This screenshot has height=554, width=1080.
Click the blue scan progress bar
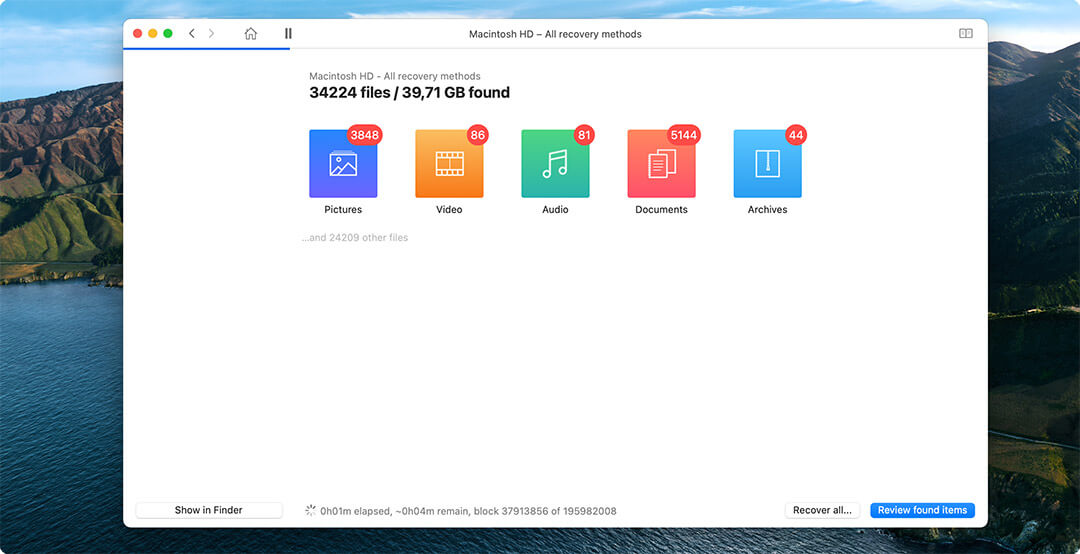207,49
